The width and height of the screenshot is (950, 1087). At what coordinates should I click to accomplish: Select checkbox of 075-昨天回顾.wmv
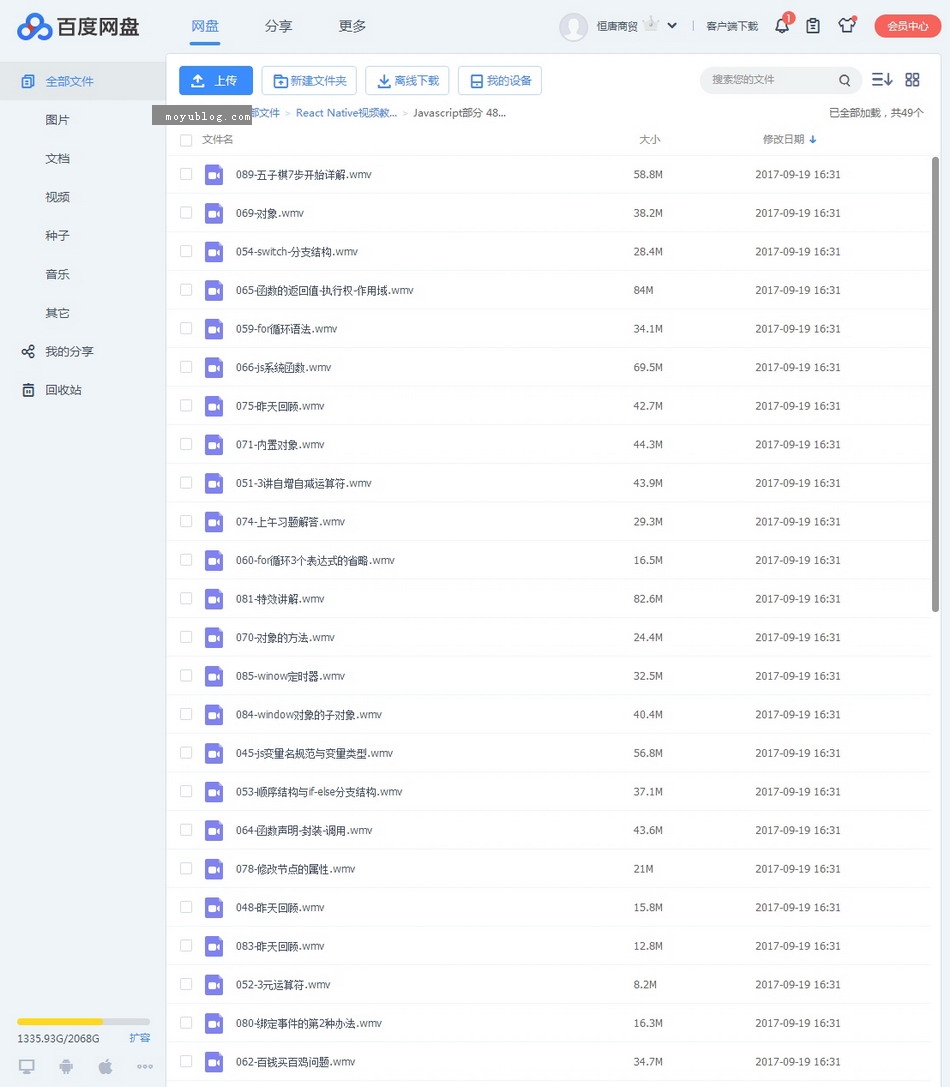(186, 406)
